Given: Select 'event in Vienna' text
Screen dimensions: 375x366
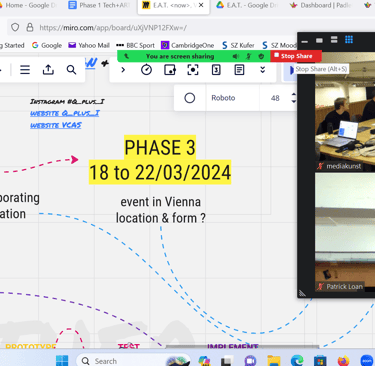Looking at the screenshot, I should [x=161, y=202].
